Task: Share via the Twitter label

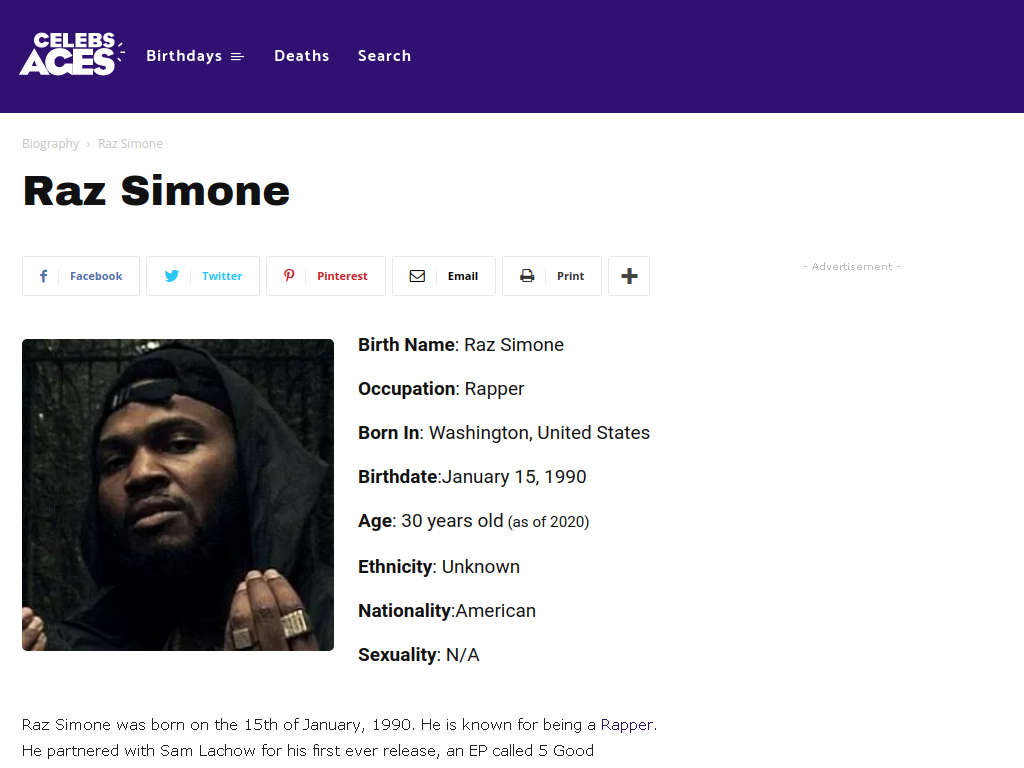Action: click(x=222, y=276)
